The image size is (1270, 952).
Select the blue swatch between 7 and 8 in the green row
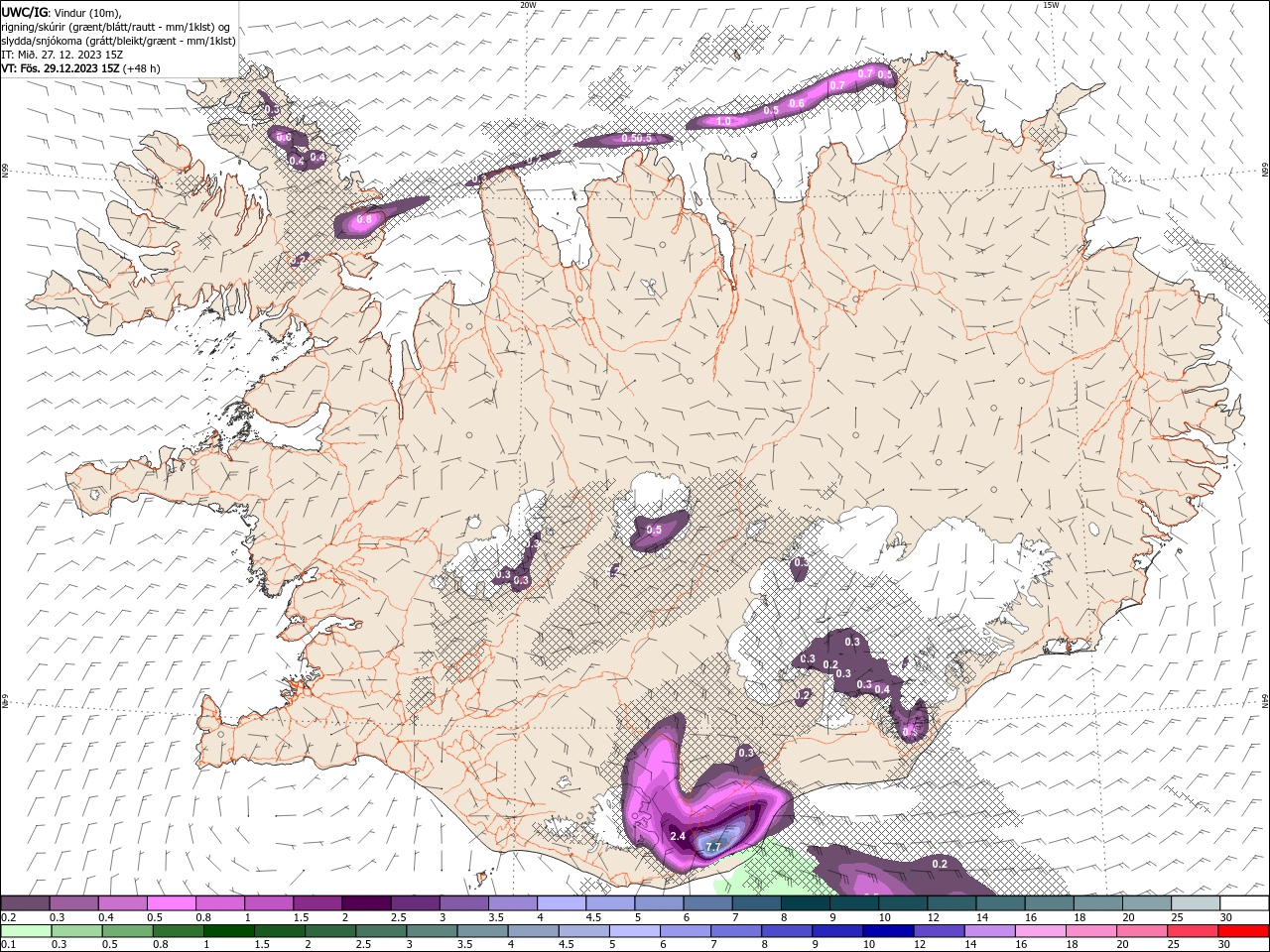click(735, 931)
